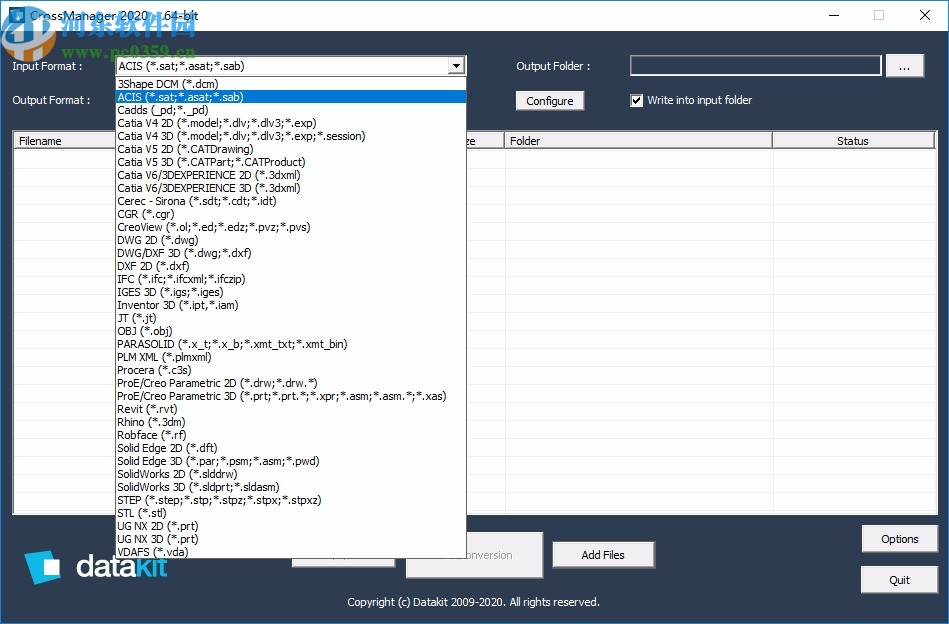Screen dimensions: 949x624
Task: Click the Input Format dropdown arrow
Action: pyautogui.click(x=457, y=65)
